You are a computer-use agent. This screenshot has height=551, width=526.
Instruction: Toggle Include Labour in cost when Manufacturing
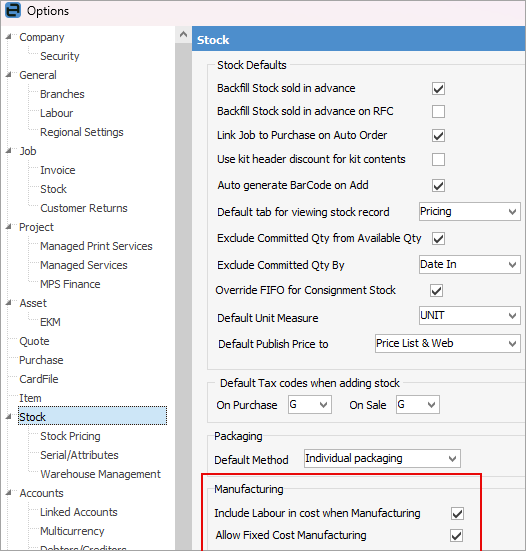457,513
